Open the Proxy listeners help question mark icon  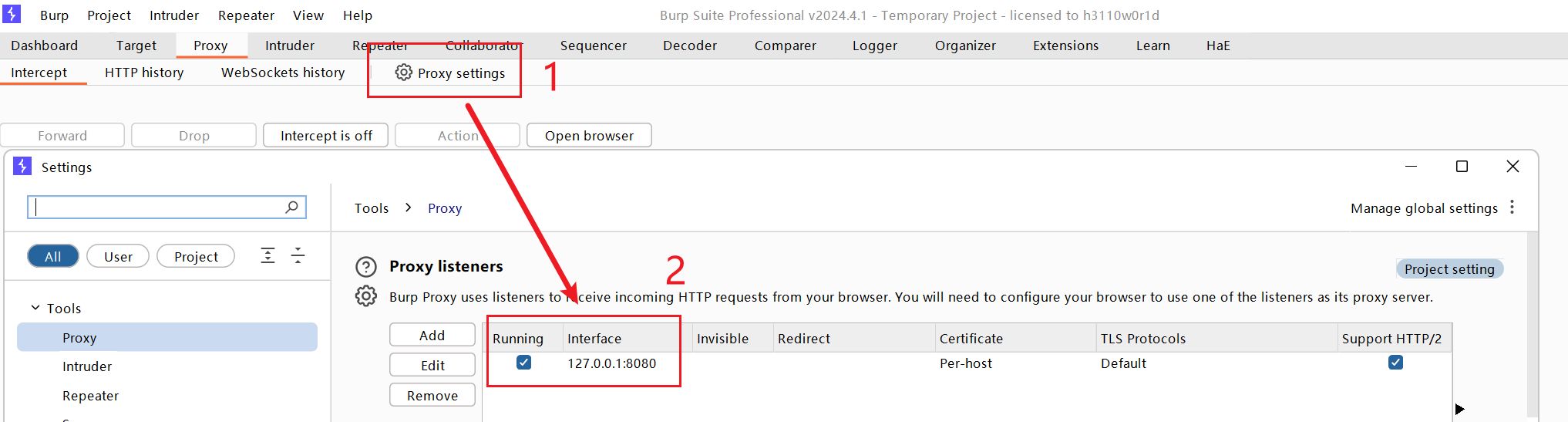click(366, 267)
